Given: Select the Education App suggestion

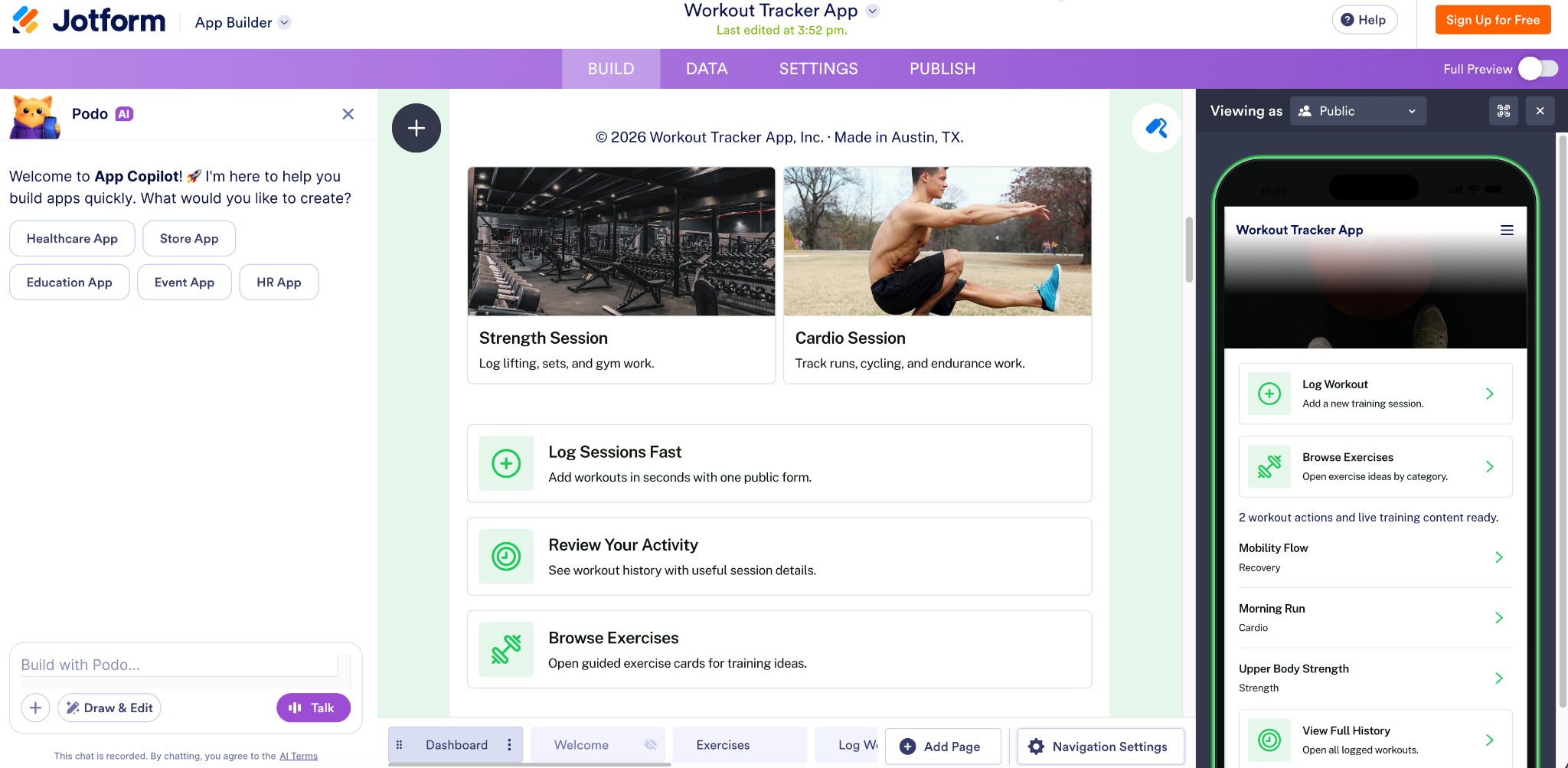Looking at the screenshot, I should (x=70, y=283).
